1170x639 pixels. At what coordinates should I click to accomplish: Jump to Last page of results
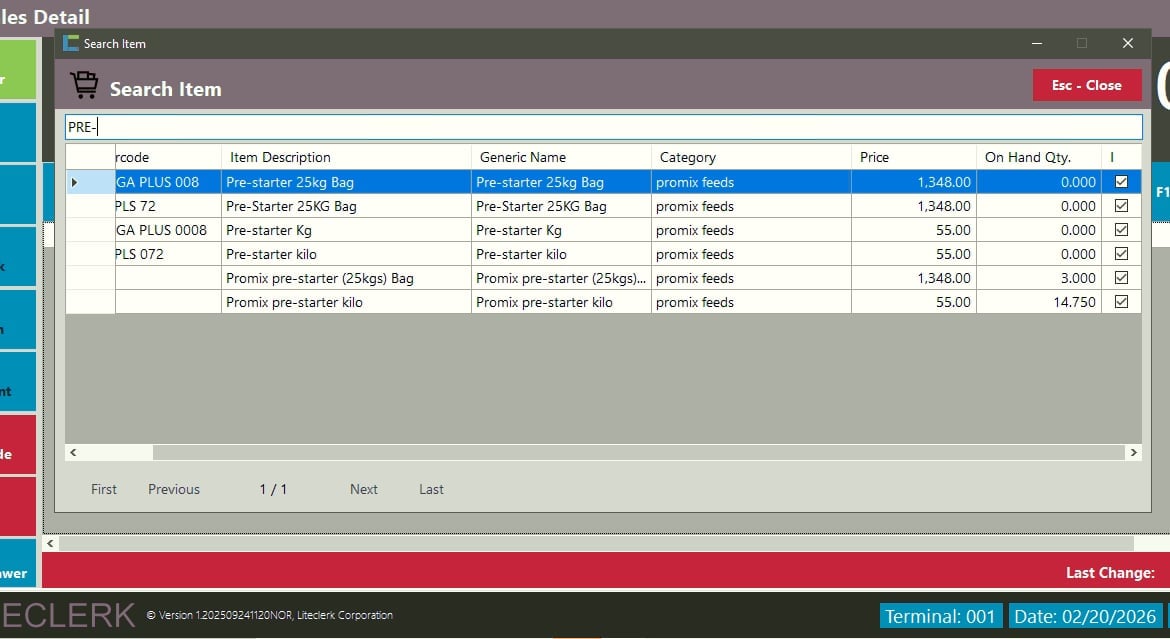[x=431, y=489]
